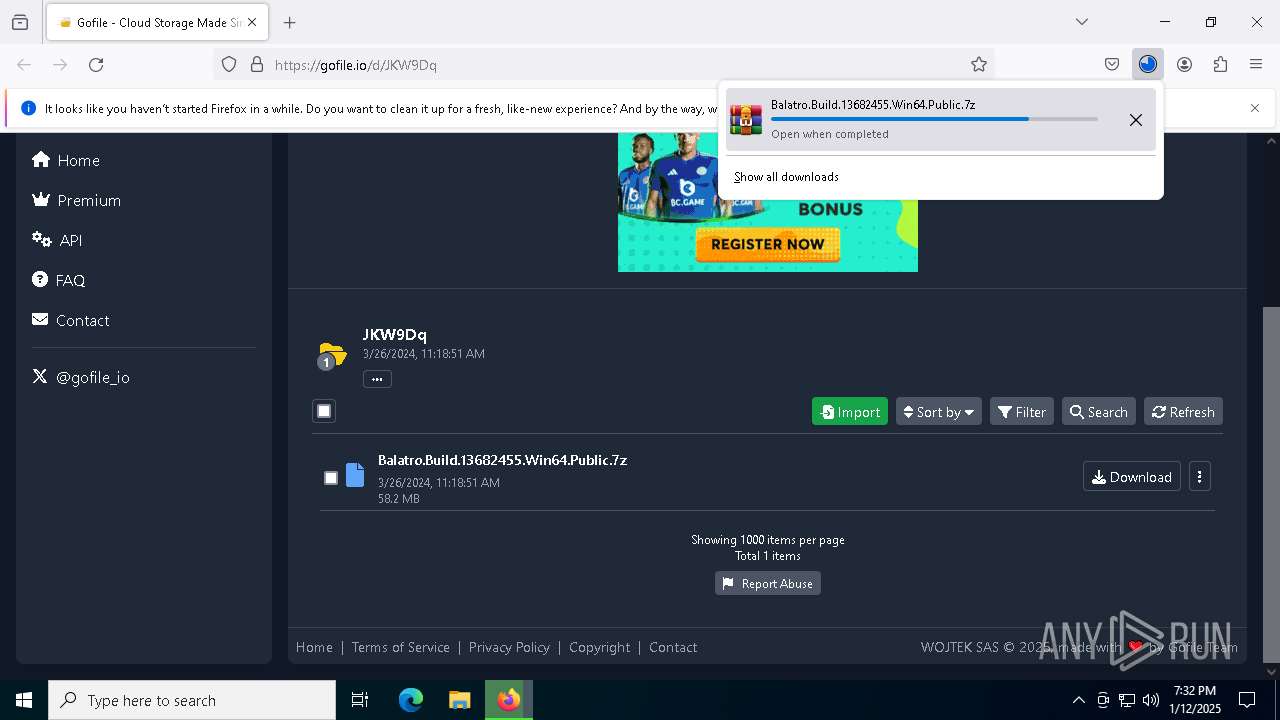Open the footer Home link
The height and width of the screenshot is (720, 1280).
pyautogui.click(x=314, y=647)
